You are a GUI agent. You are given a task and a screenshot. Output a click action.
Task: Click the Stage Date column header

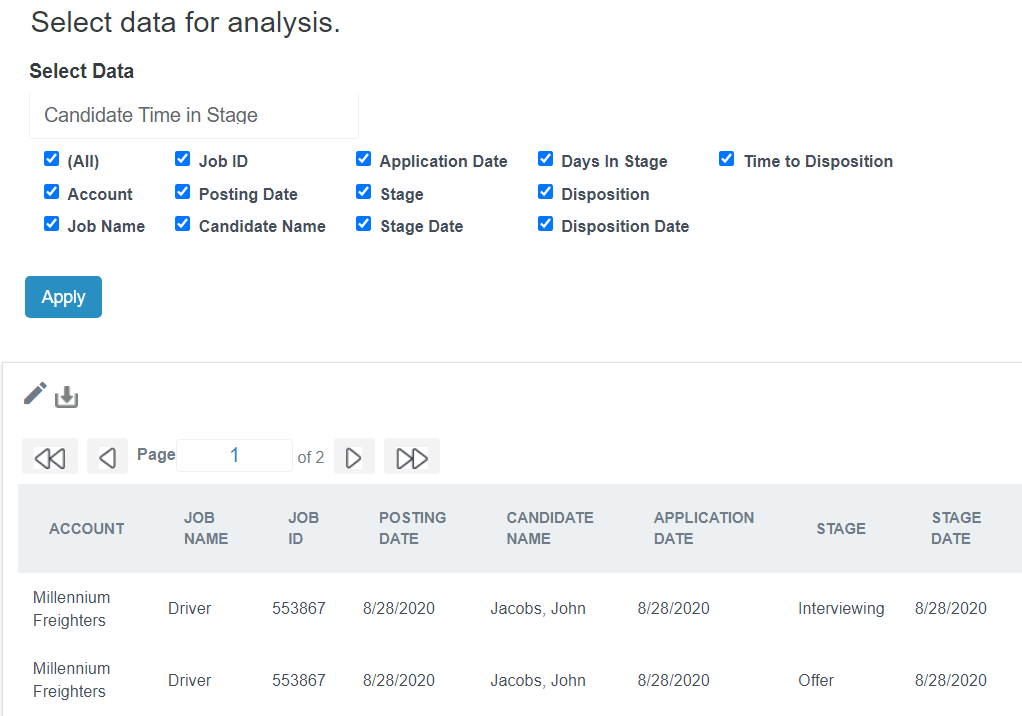tap(956, 528)
